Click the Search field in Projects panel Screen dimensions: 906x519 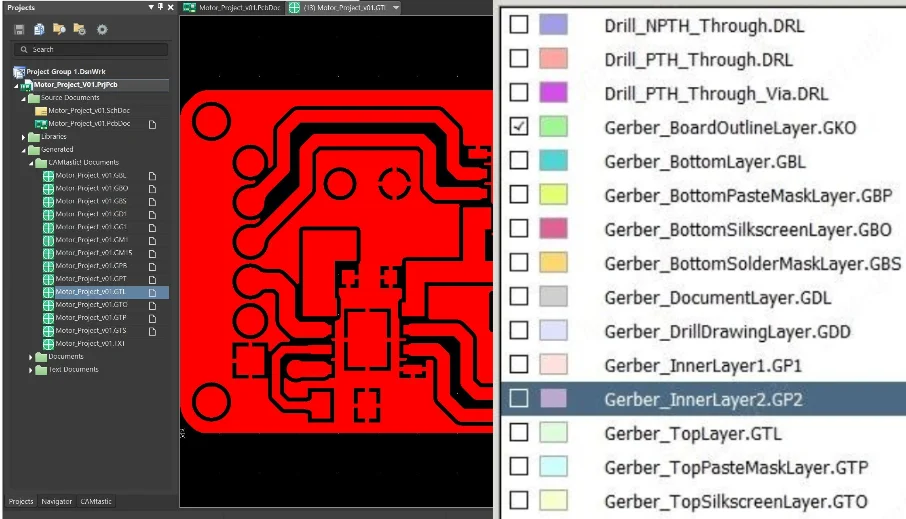pyautogui.click(x=90, y=49)
